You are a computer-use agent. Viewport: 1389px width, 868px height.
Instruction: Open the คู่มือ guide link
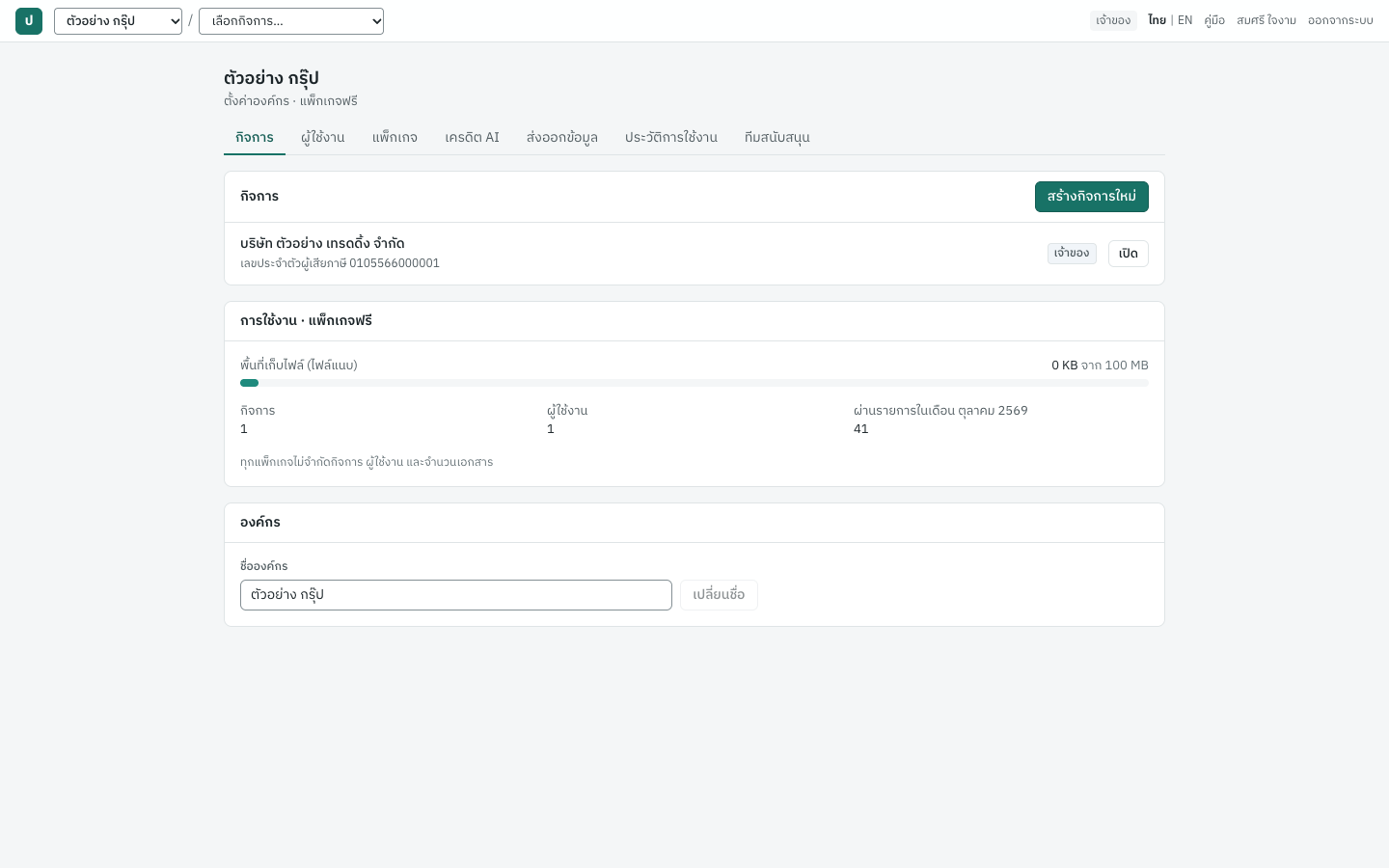point(1214,20)
